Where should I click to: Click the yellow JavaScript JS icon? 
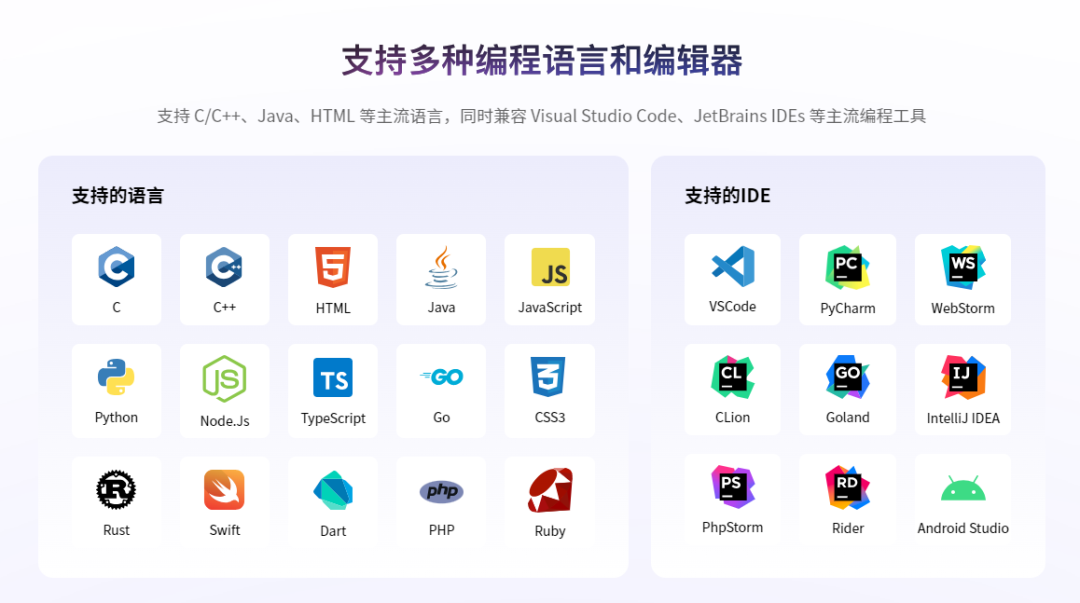550,267
